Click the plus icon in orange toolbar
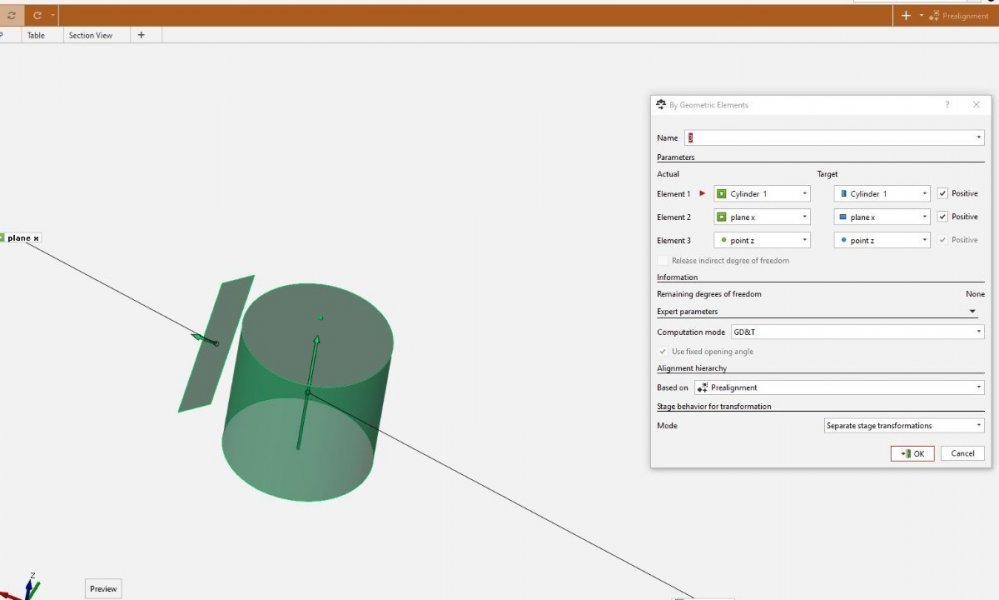The image size is (999, 600). (906, 16)
